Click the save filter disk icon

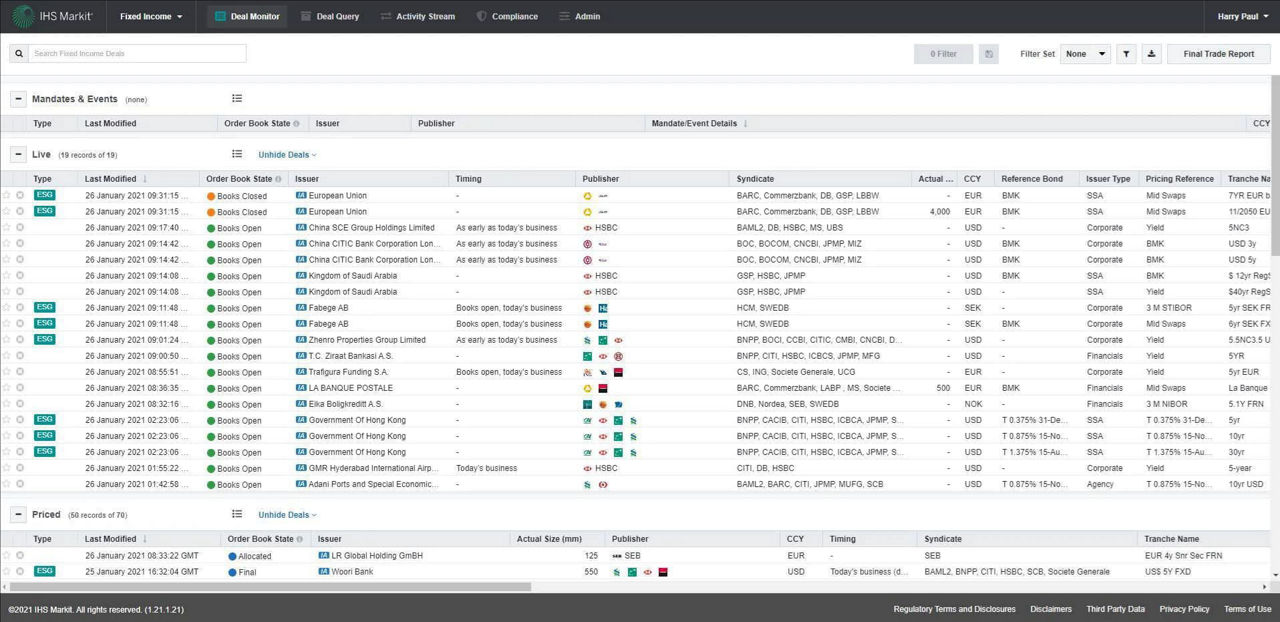click(989, 54)
